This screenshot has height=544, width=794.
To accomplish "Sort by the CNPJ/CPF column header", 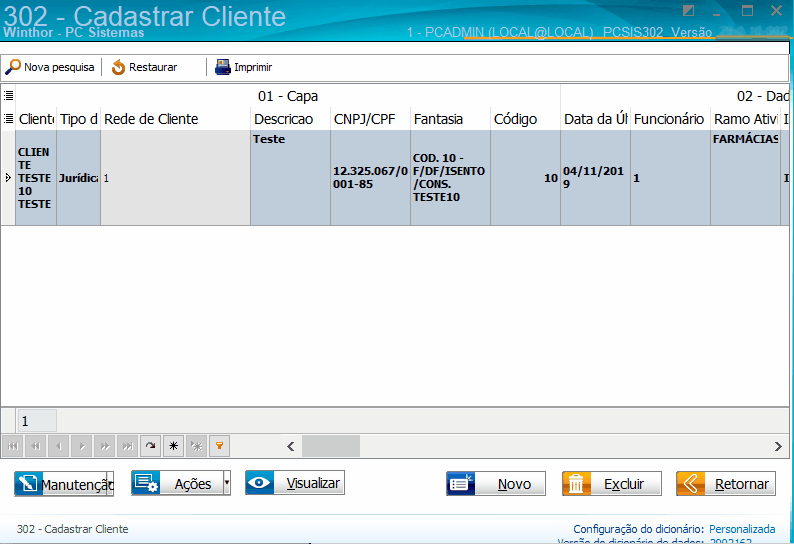I will pyautogui.click(x=370, y=119).
